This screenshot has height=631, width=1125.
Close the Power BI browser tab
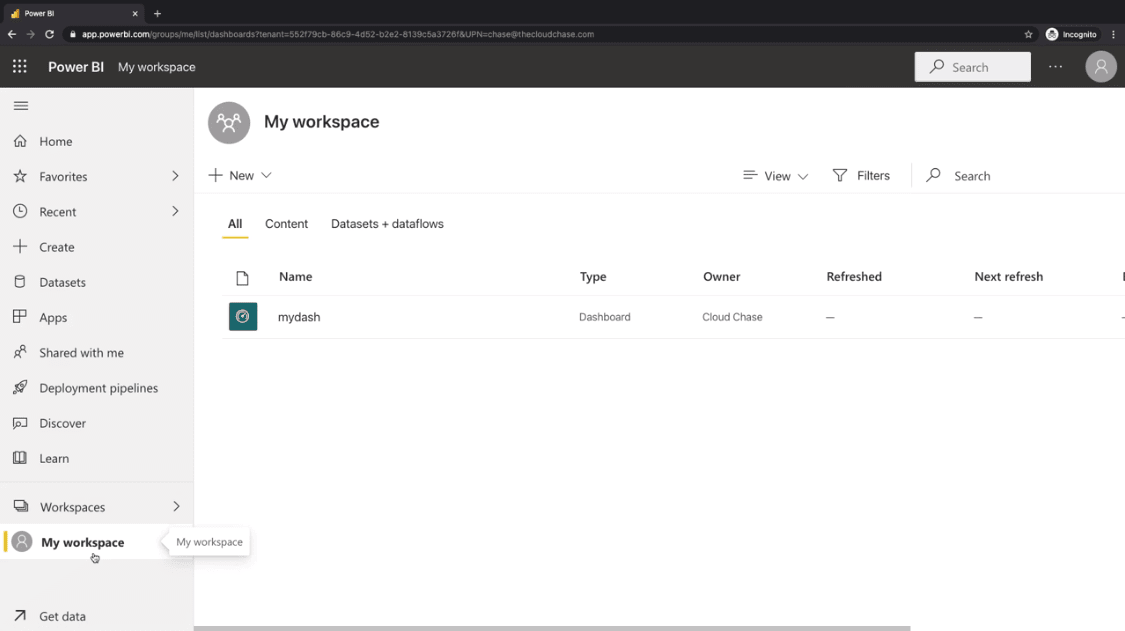(135, 13)
